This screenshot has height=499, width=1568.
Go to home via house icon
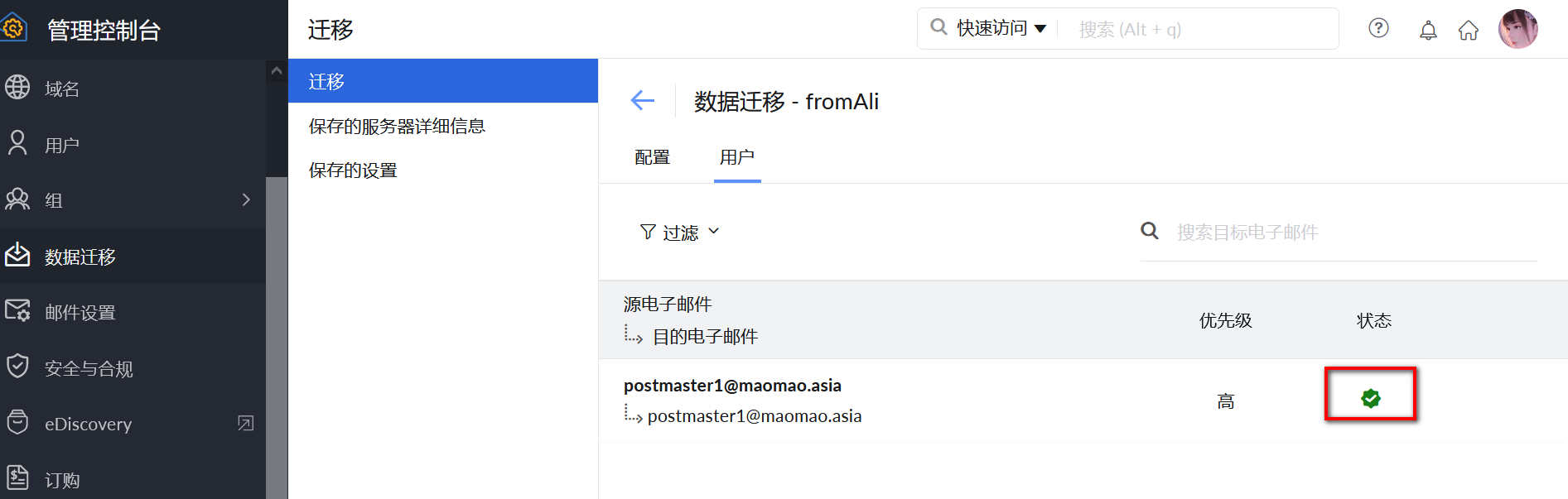point(1469,31)
